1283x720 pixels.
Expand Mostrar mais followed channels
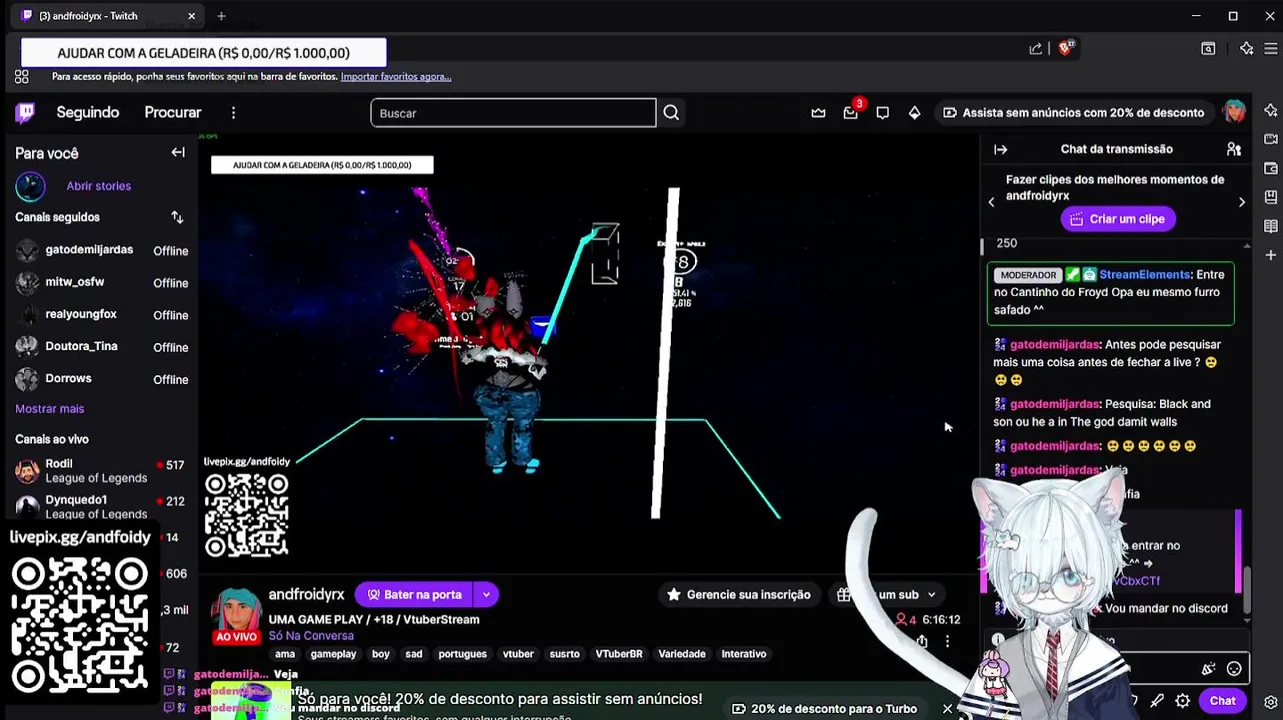[49, 409]
